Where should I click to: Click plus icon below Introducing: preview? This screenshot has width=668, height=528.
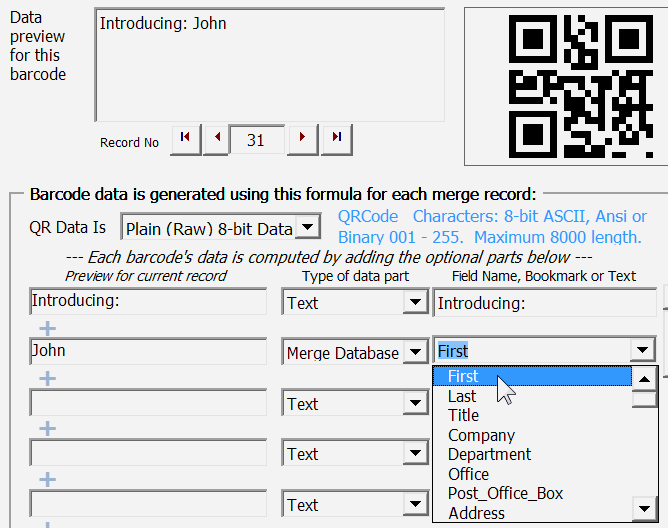tap(47, 328)
